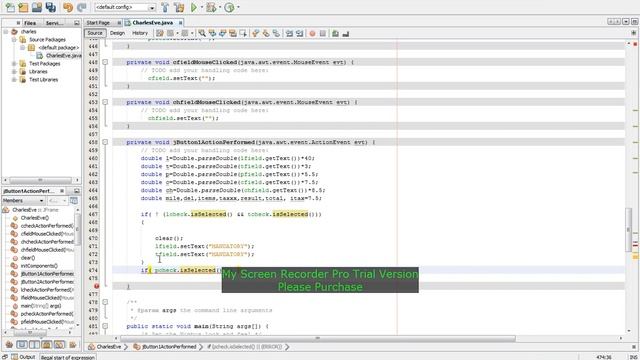Click the Stop Macro Recording icon
The image size is (640, 360).
click(322, 33)
